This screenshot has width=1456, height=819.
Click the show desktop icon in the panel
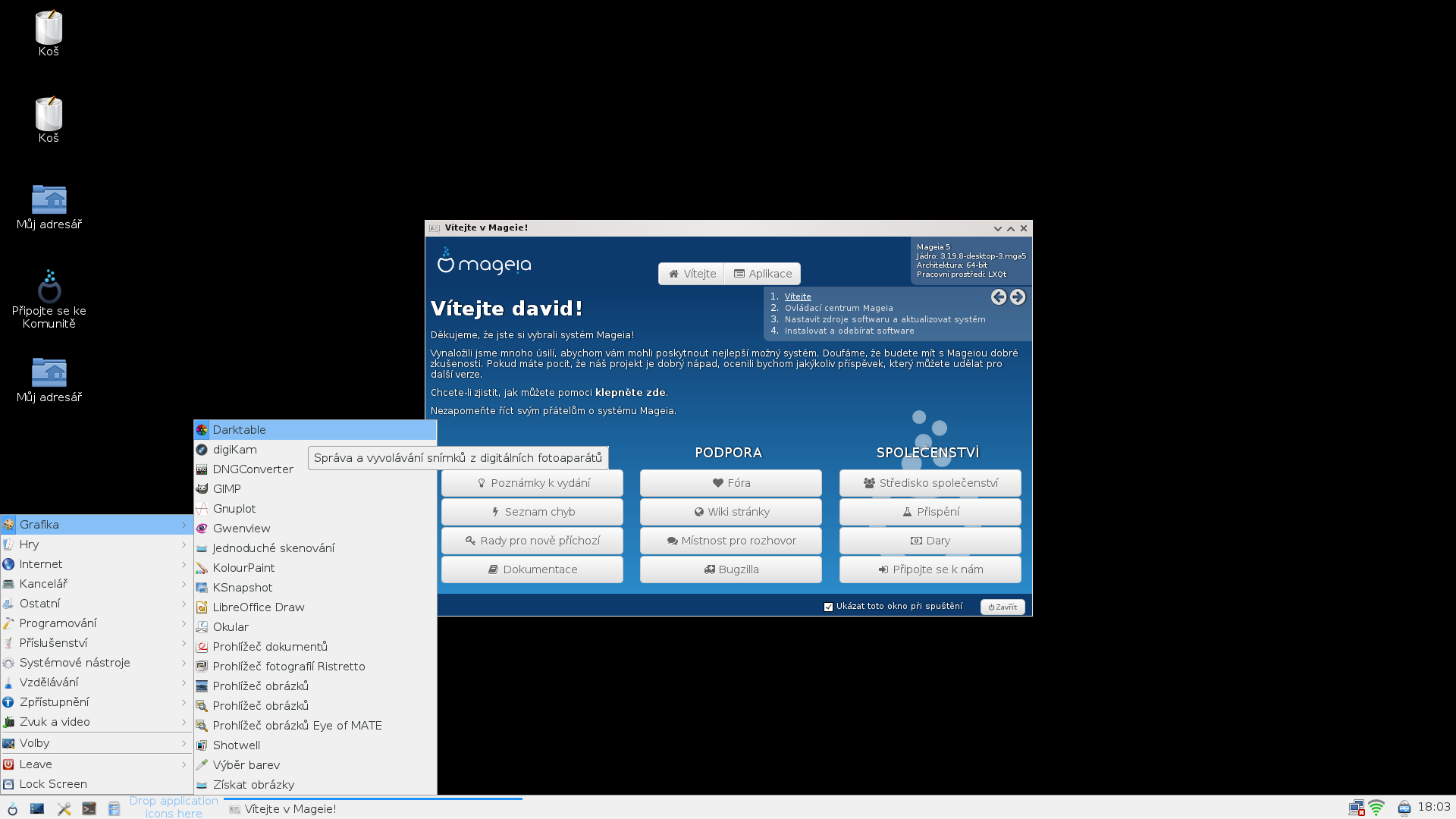click(37, 808)
